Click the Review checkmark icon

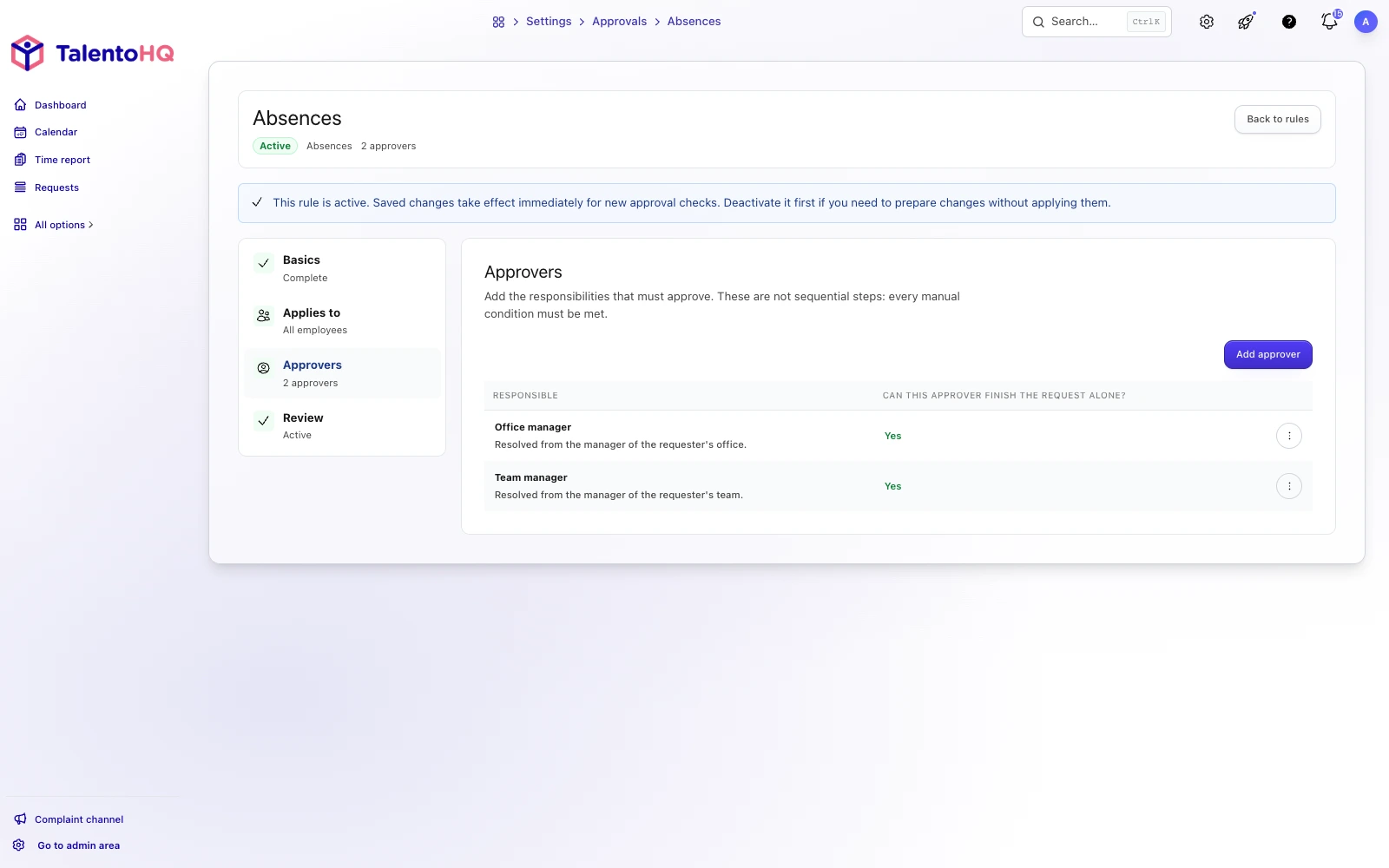pyautogui.click(x=264, y=421)
